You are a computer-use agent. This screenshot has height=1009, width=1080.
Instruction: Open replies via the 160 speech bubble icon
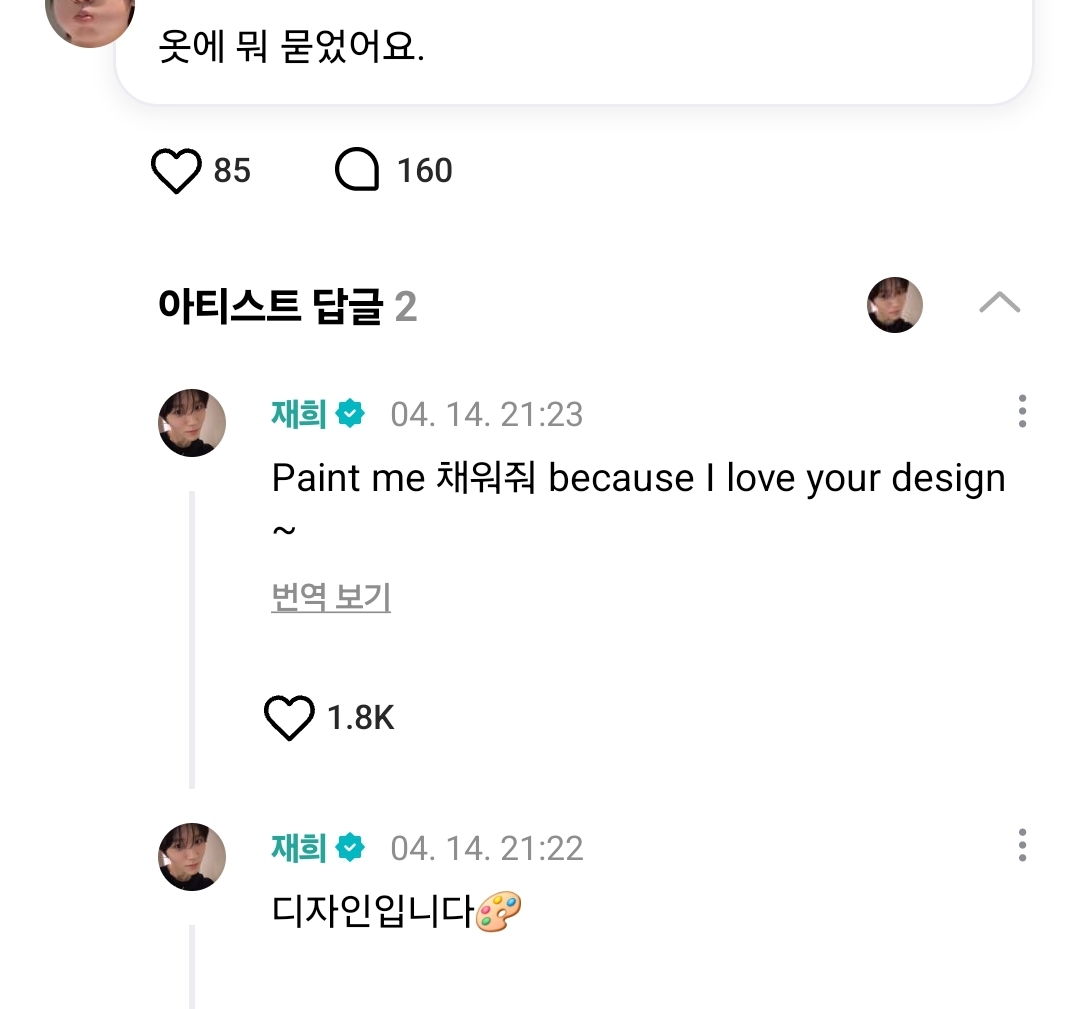coord(357,171)
